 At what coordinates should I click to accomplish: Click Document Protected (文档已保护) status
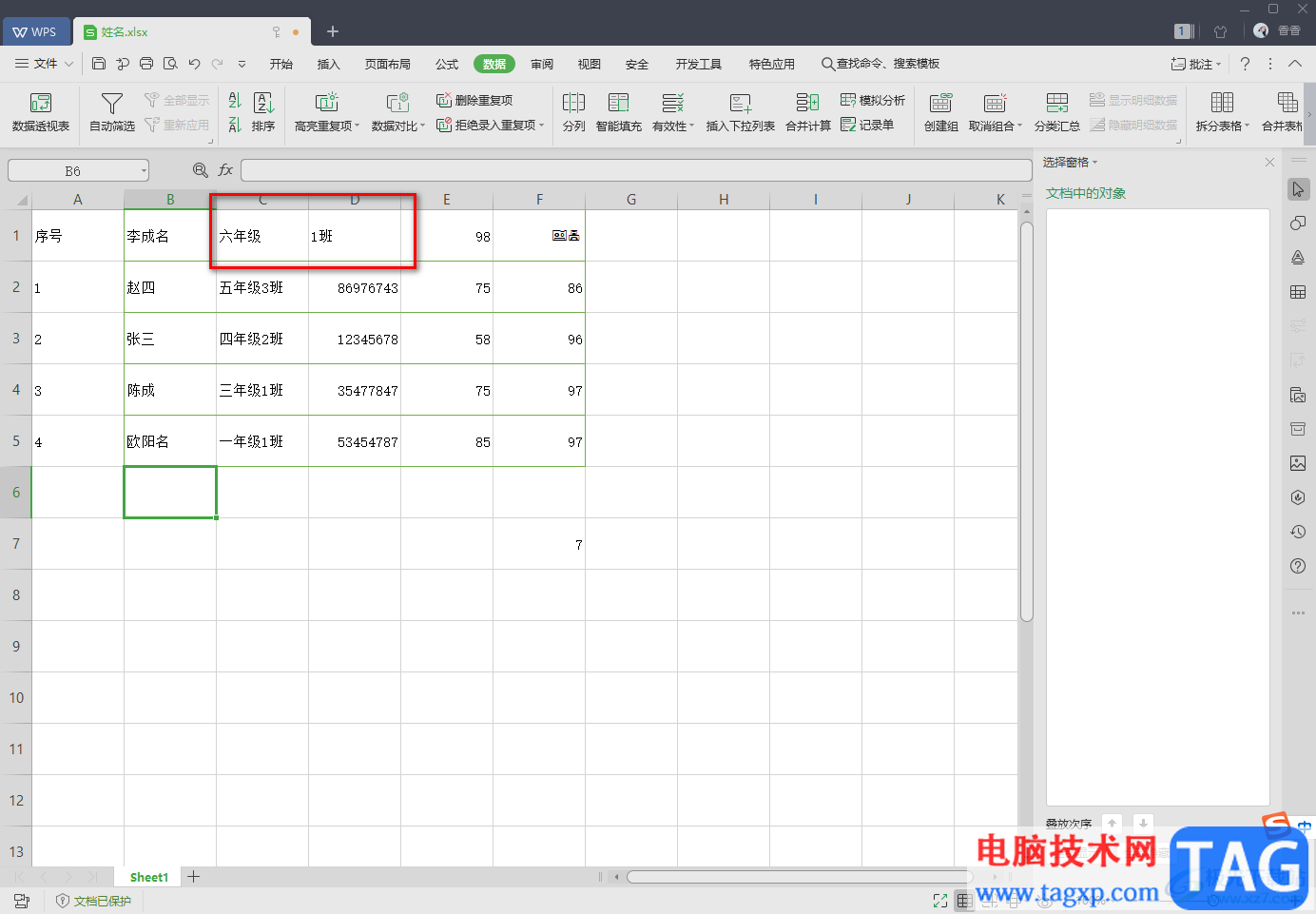(x=93, y=901)
